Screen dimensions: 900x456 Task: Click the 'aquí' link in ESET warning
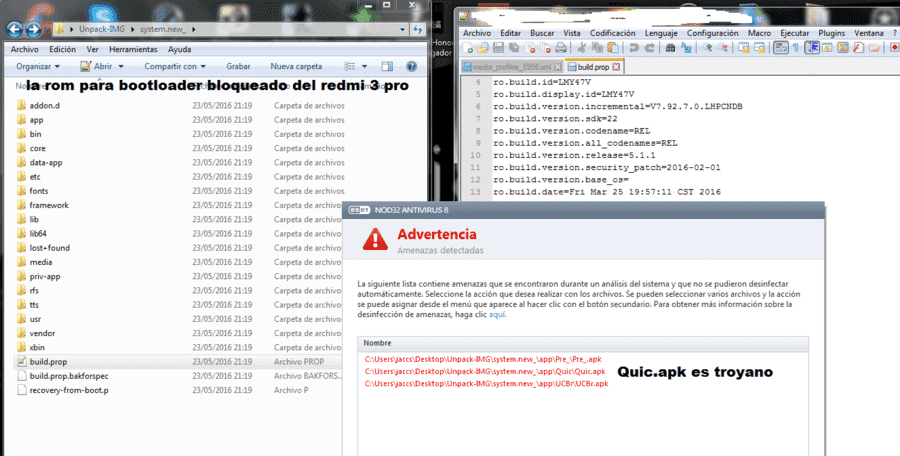[497, 315]
